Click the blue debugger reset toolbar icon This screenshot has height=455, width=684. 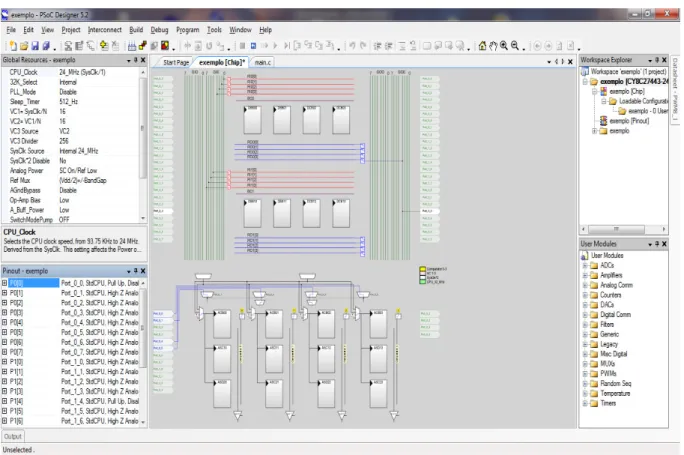click(x=253, y=46)
